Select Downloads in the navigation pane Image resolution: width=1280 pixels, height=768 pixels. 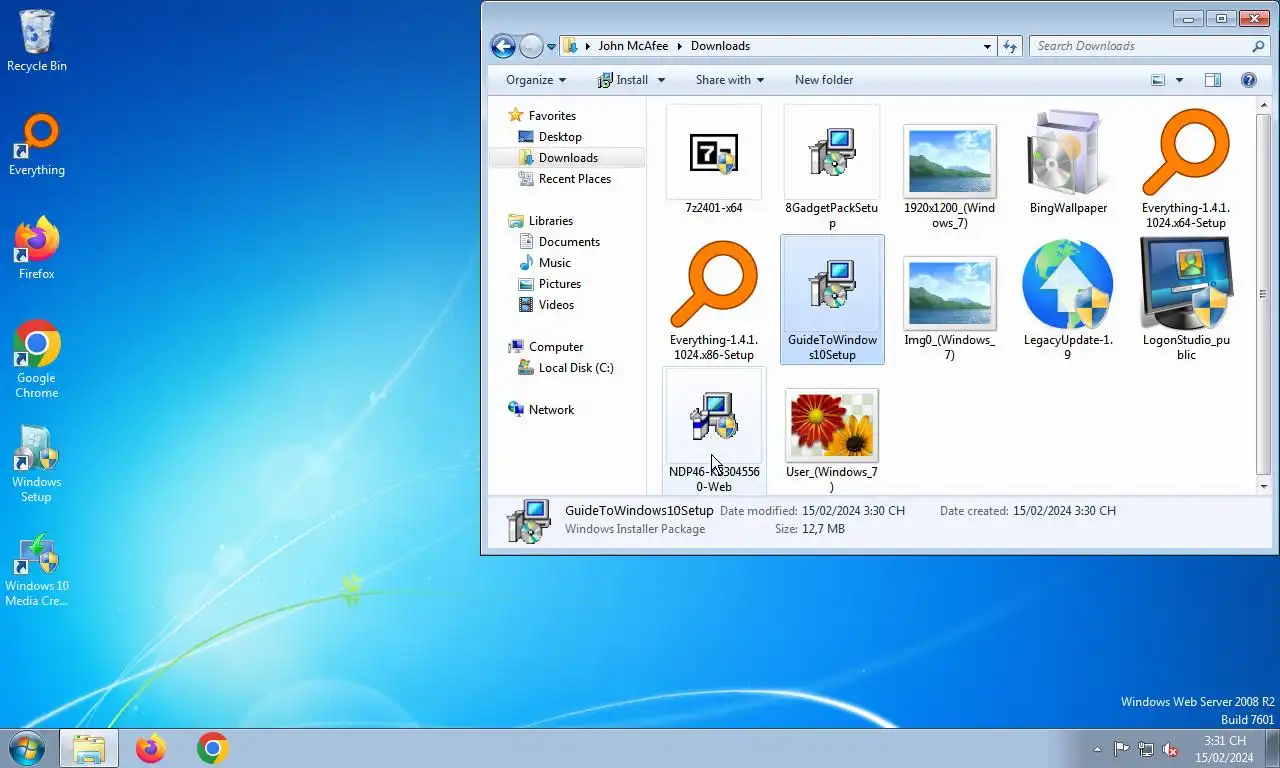click(x=567, y=158)
